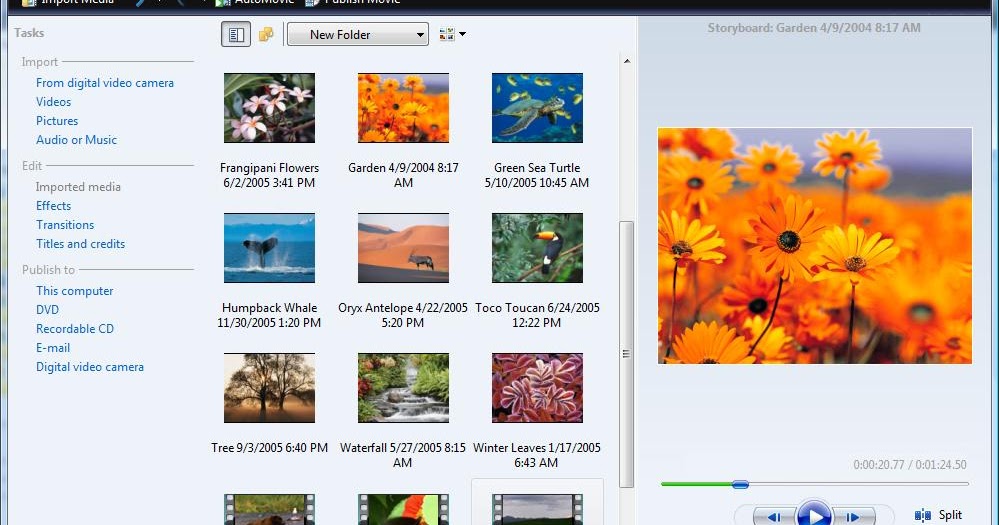Click the media list vertical scrollbar thumb
The image size is (999, 525).
pos(627,354)
